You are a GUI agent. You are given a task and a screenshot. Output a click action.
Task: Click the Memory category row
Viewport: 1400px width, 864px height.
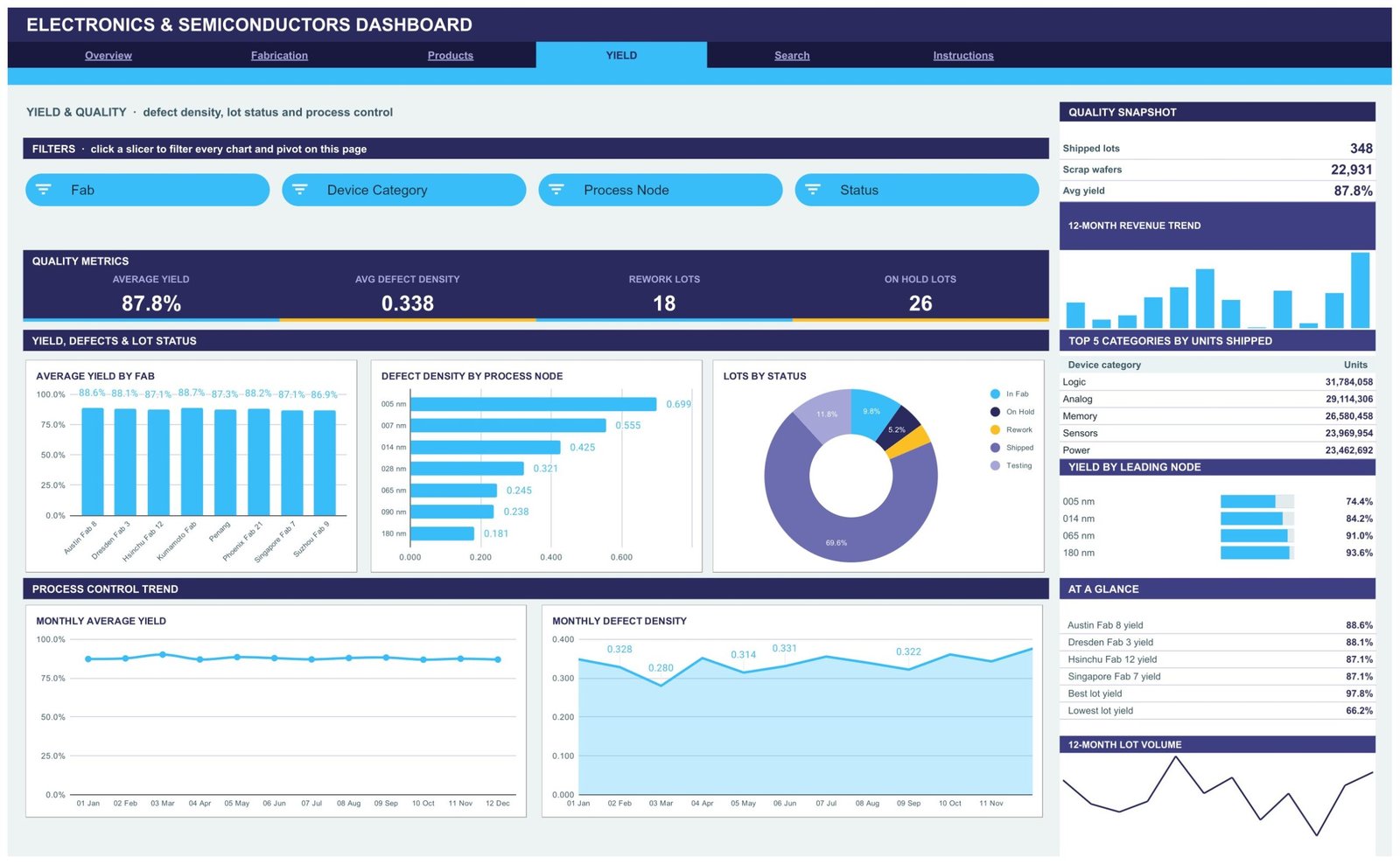[1217, 416]
